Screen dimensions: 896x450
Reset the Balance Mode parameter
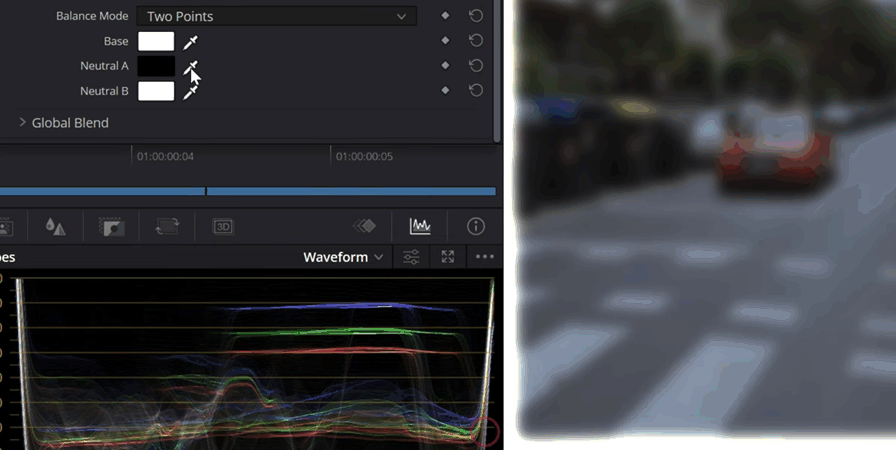click(x=475, y=16)
